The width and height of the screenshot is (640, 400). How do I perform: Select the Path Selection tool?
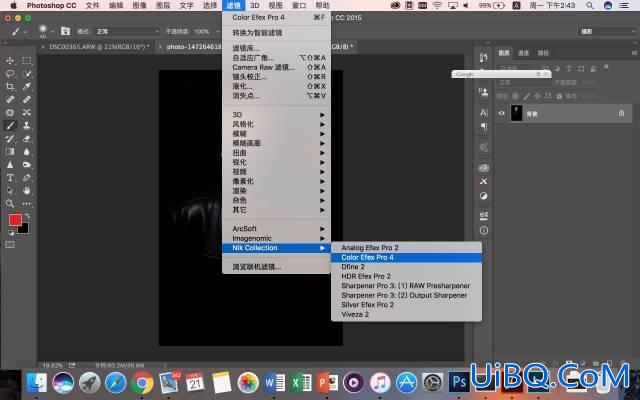pyautogui.click(x=10, y=191)
